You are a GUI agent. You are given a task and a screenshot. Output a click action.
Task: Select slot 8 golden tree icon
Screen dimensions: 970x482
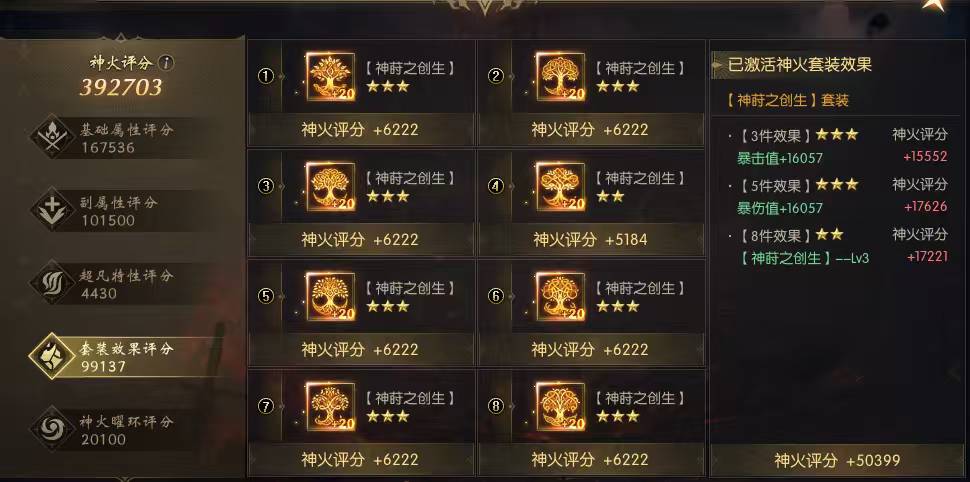[x=560, y=407]
